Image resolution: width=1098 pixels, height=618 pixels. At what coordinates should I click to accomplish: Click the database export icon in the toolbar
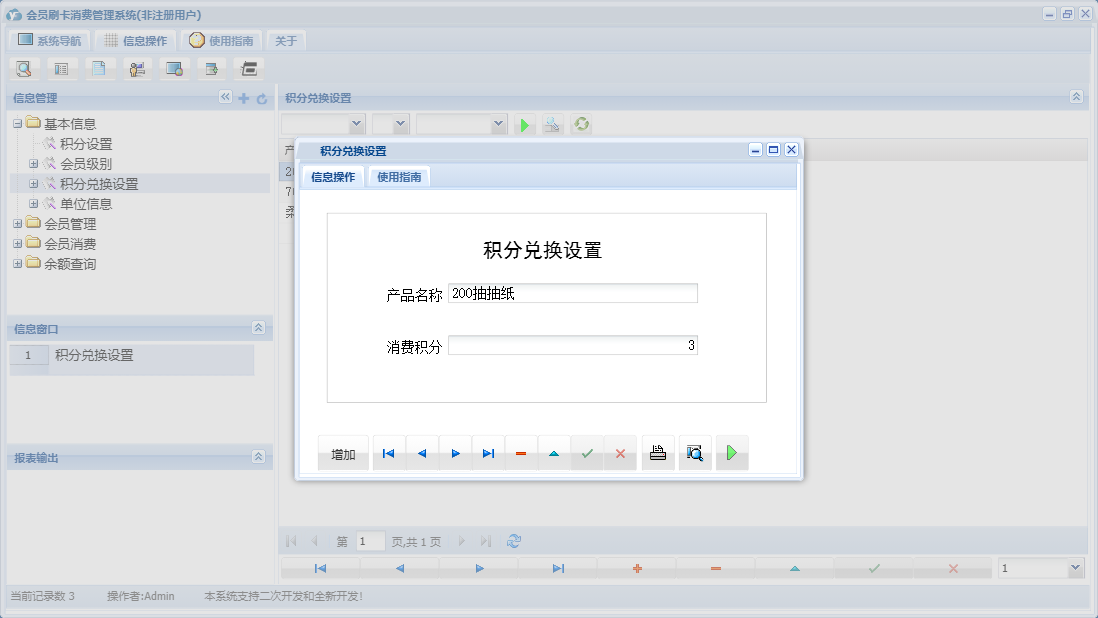coord(211,68)
